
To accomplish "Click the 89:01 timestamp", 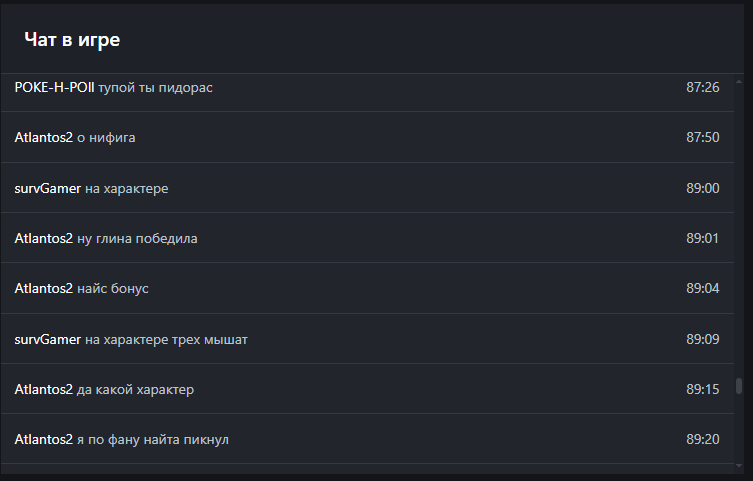I will pos(702,239).
